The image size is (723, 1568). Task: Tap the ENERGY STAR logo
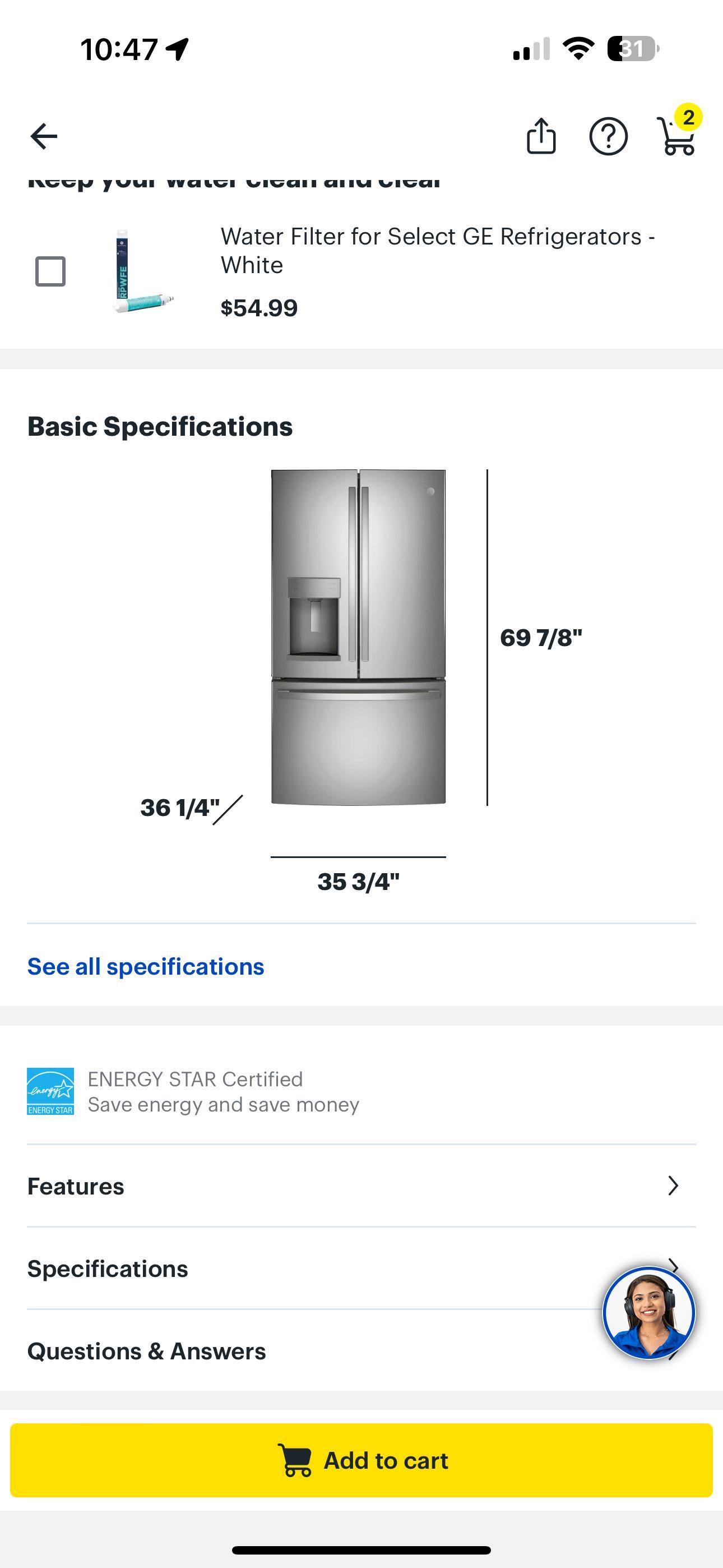50,1091
